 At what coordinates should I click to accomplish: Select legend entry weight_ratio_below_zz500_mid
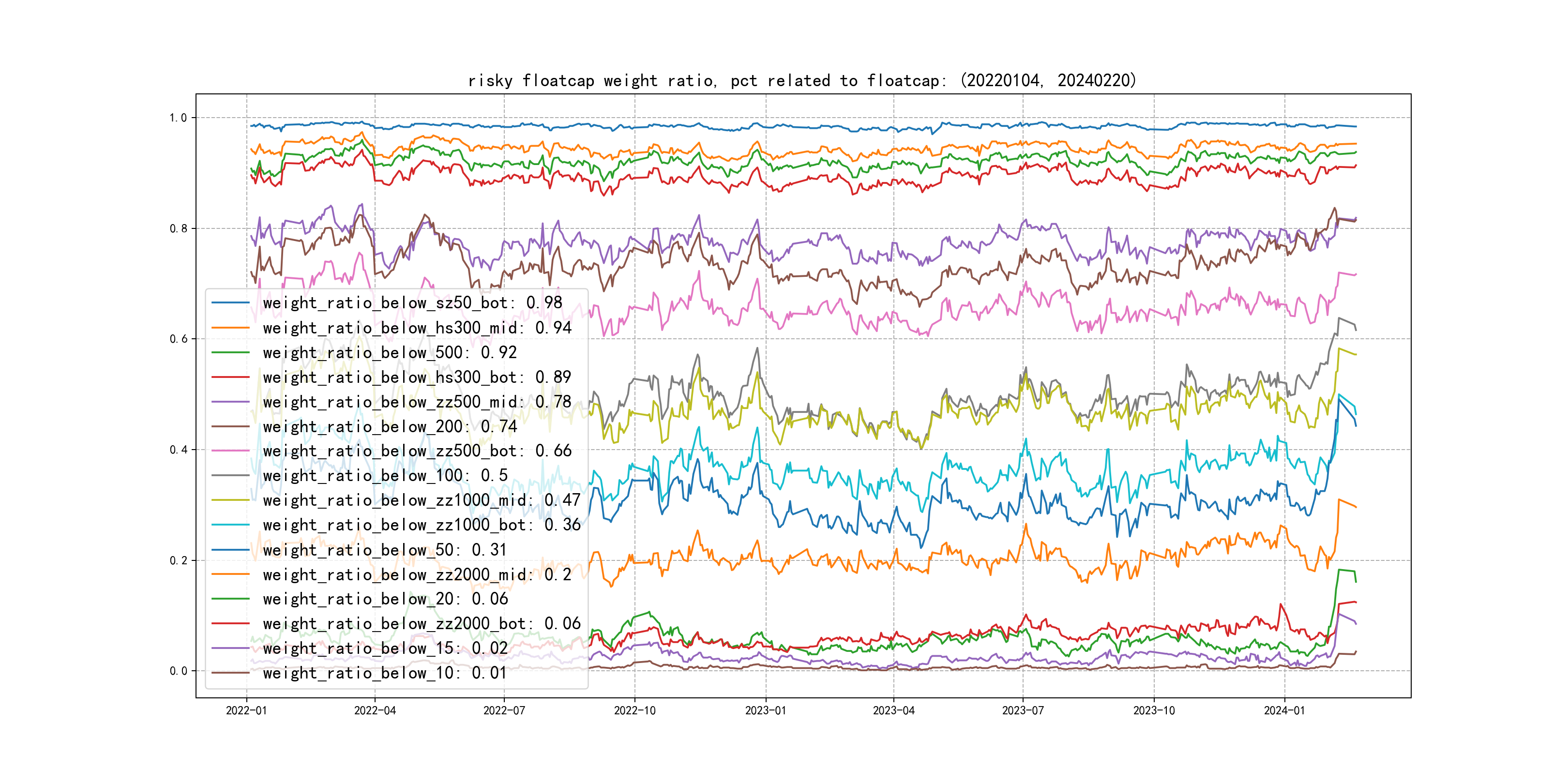pyautogui.click(x=417, y=402)
